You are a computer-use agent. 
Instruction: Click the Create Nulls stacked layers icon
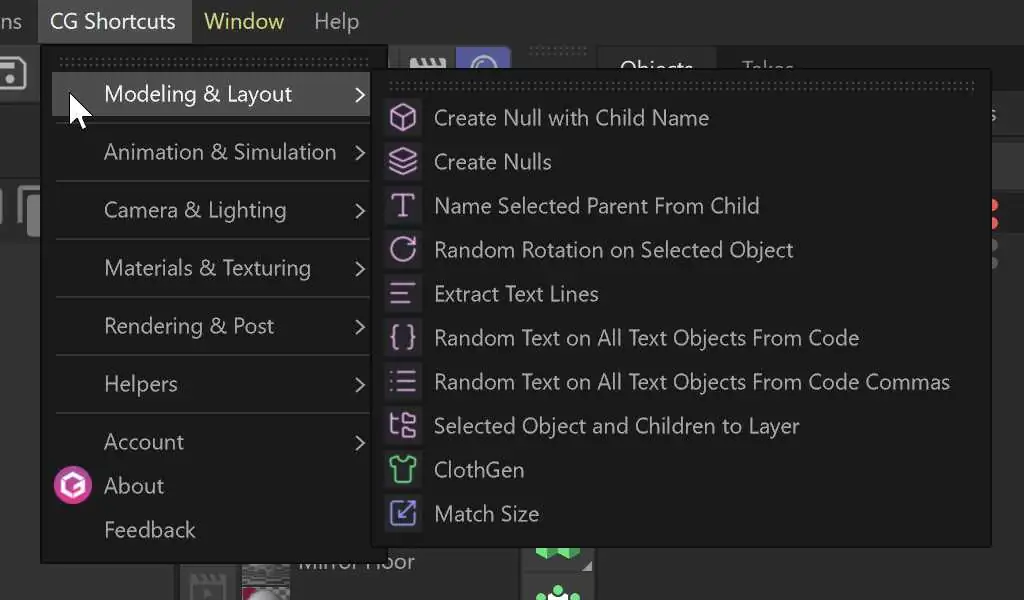(x=403, y=161)
